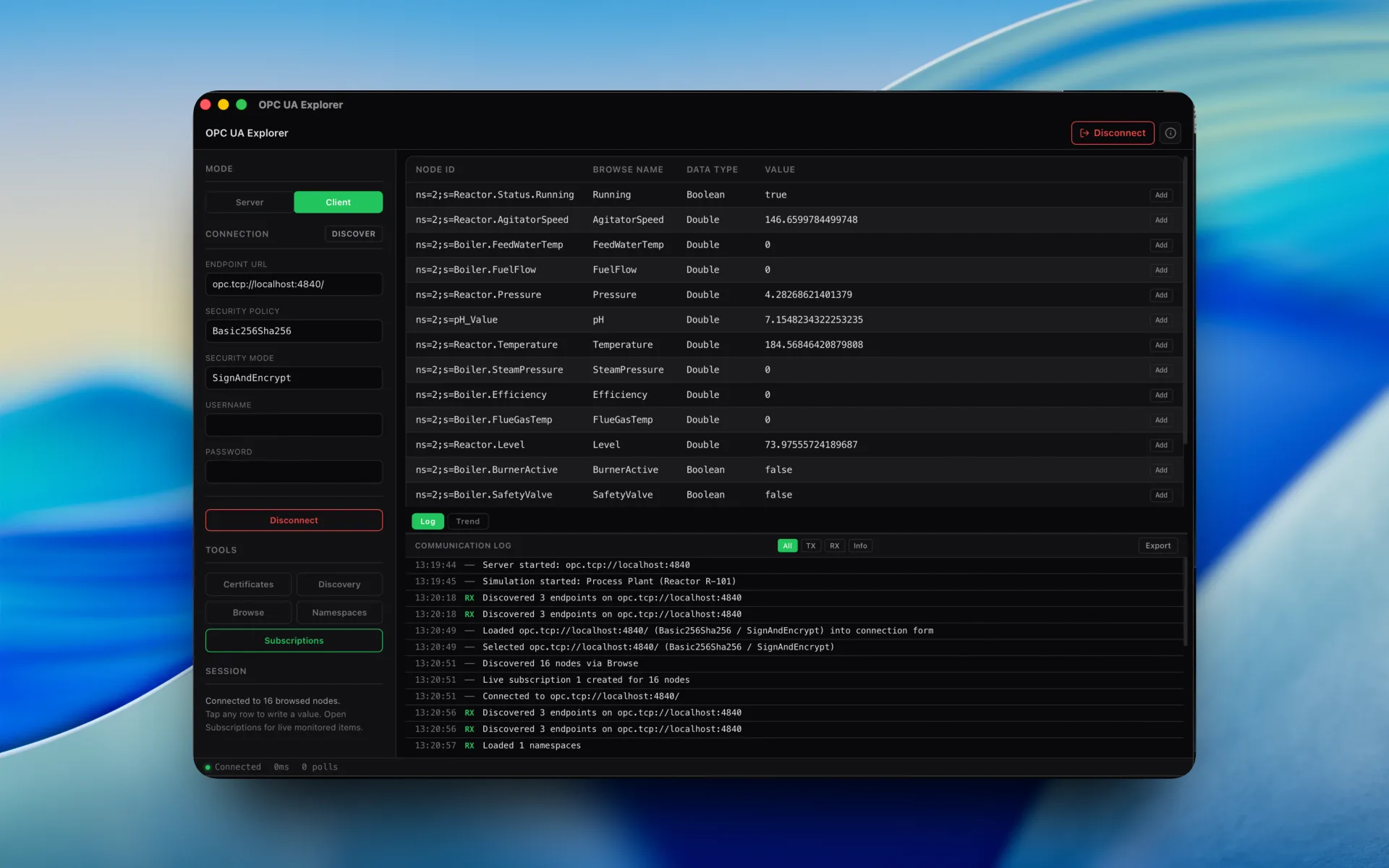
Task: Click the Endpoint URL input field
Action: [x=294, y=284]
